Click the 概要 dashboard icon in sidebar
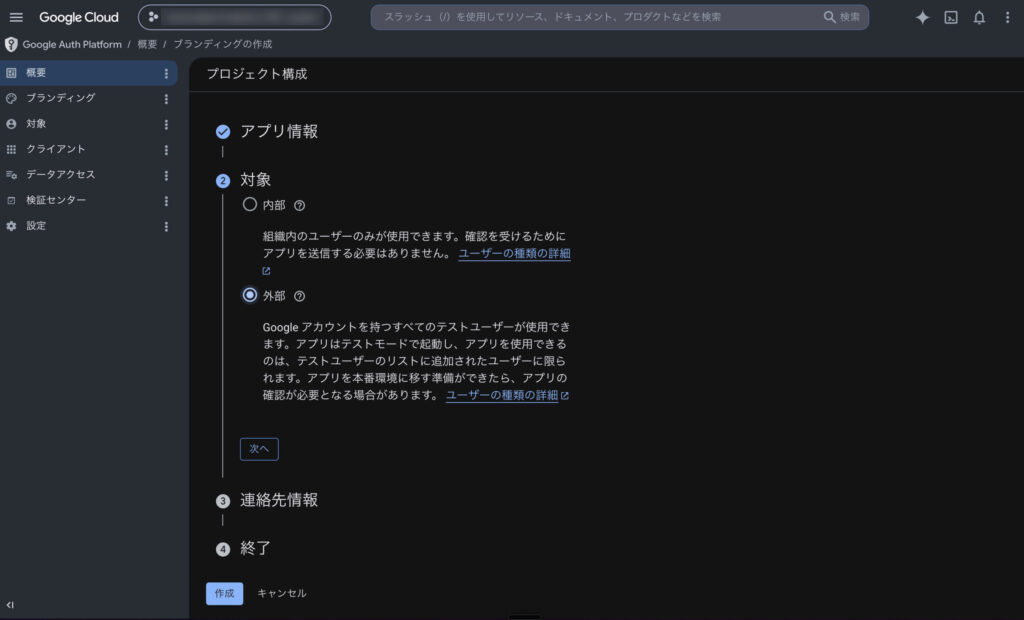 (11, 73)
